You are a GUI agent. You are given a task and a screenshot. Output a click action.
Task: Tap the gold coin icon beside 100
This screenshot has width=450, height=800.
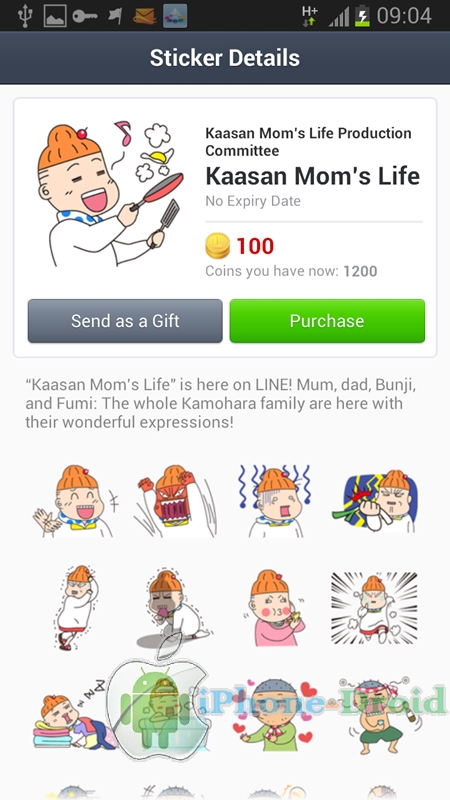tap(218, 246)
